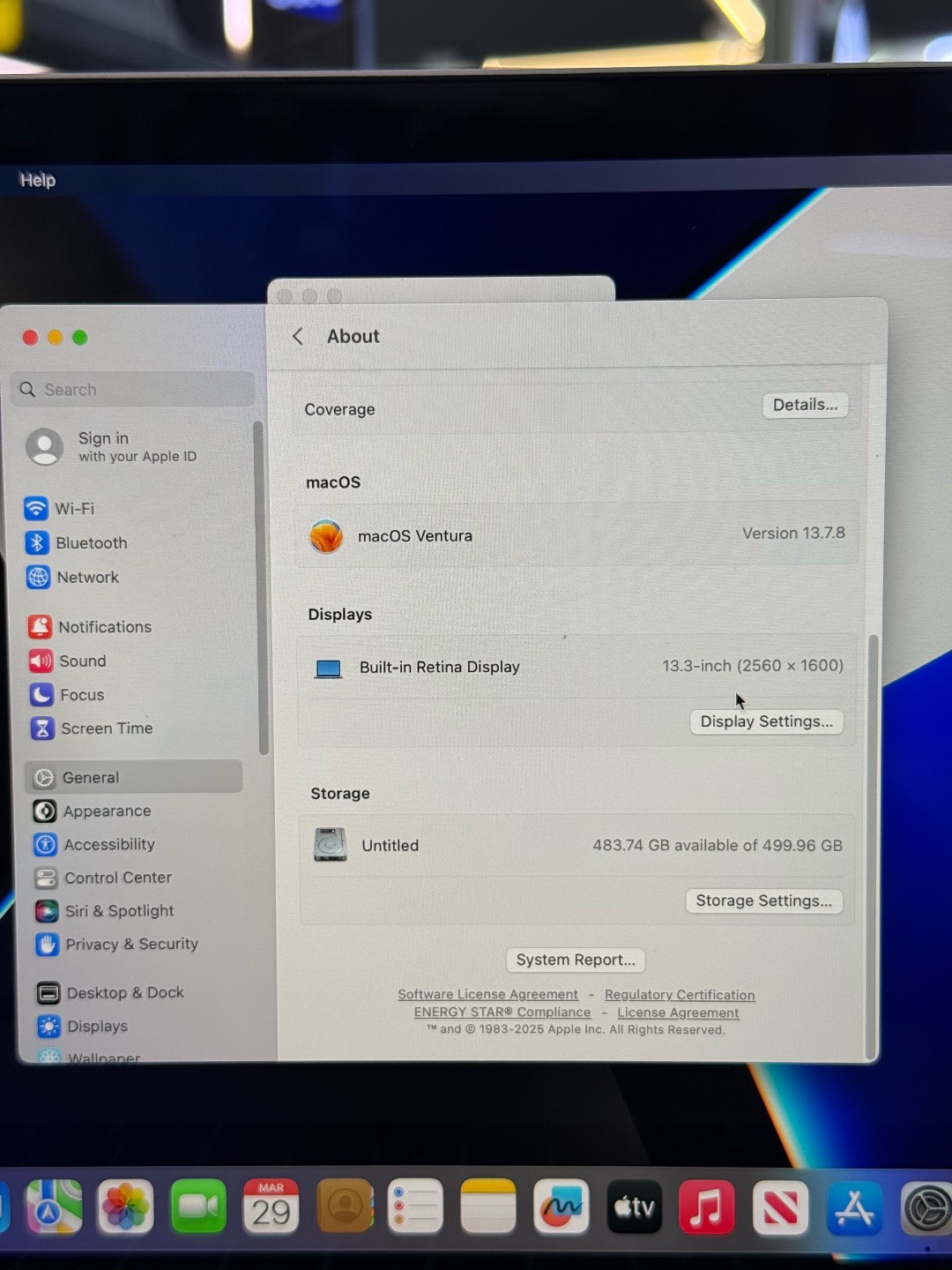The height and width of the screenshot is (1270, 952).
Task: Select Displays in sidebar
Action: [83, 1027]
